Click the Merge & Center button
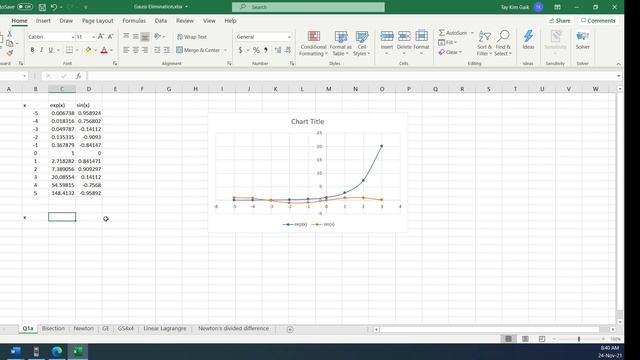640x360 pixels. tap(198, 50)
